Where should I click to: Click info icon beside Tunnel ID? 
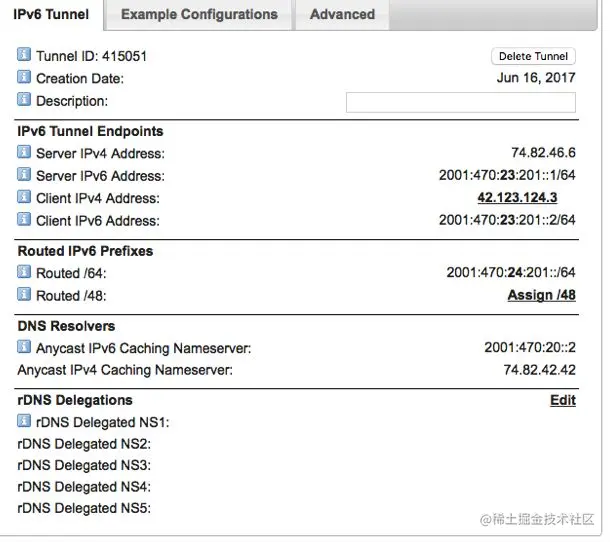(x=24, y=55)
